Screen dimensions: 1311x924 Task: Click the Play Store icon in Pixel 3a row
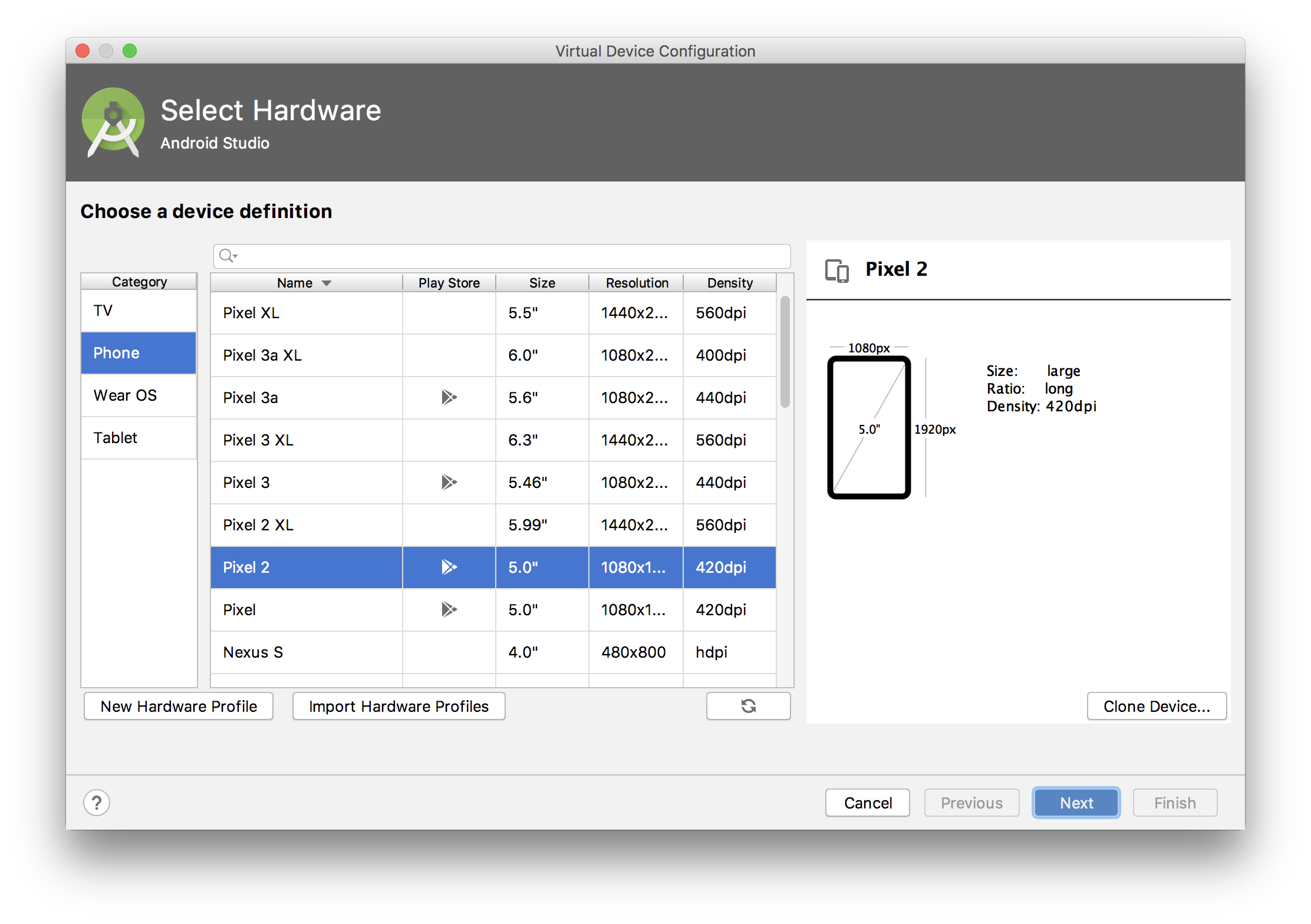[x=449, y=398]
